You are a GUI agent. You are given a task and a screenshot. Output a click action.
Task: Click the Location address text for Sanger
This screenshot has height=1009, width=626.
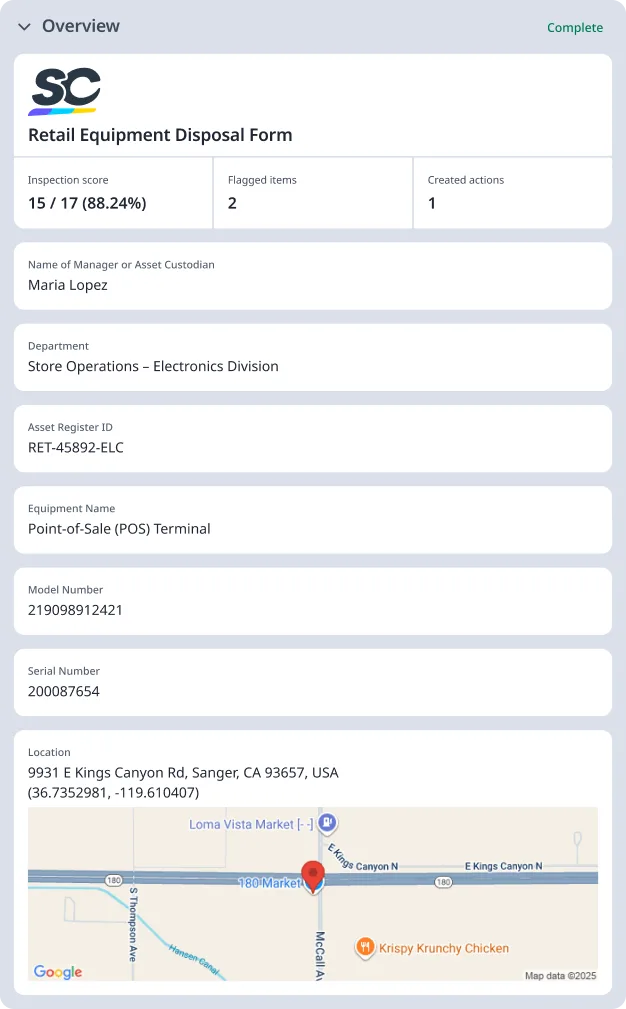pyautogui.click(x=183, y=773)
